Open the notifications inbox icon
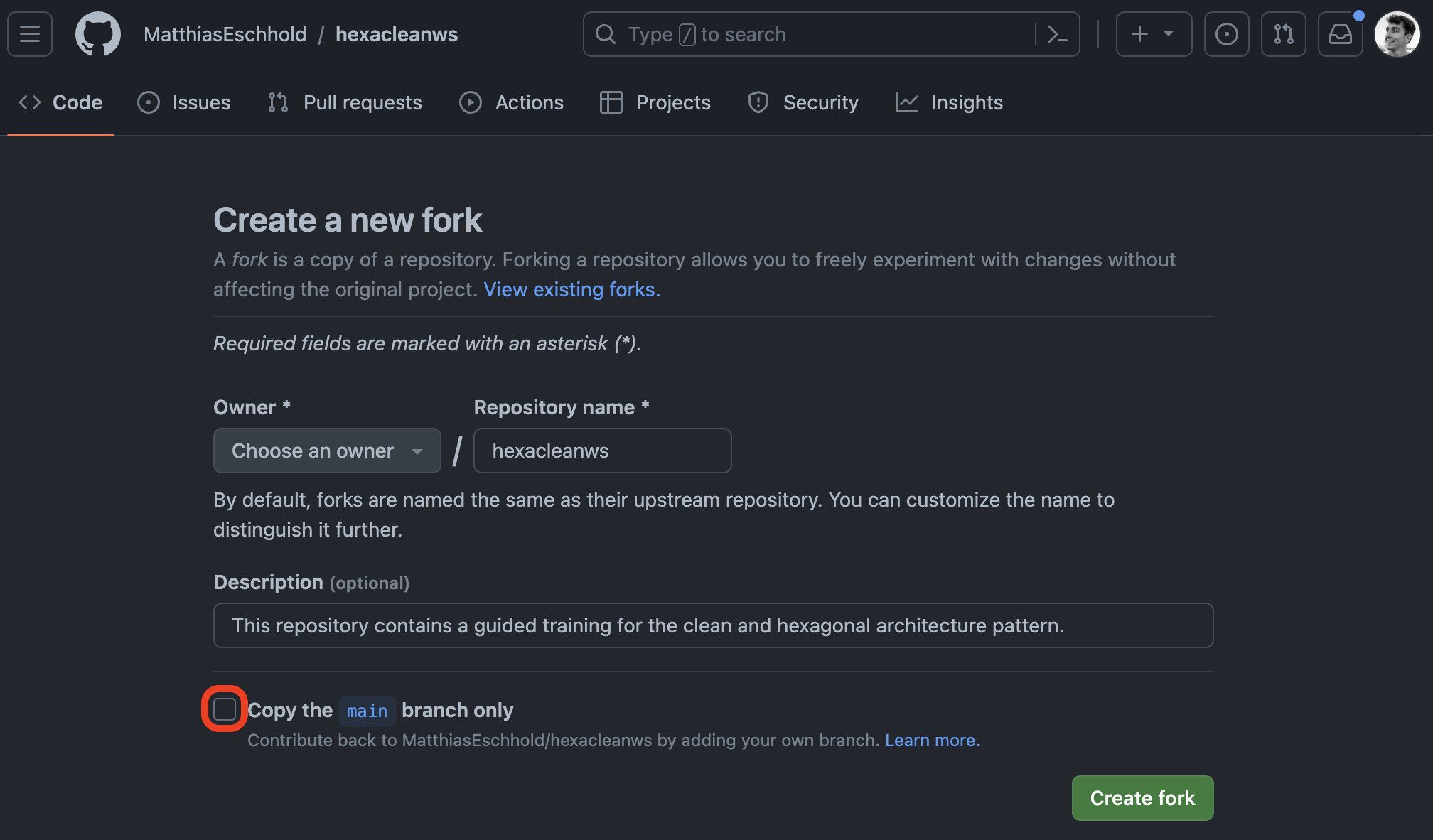Image resolution: width=1433 pixels, height=840 pixels. [x=1340, y=34]
